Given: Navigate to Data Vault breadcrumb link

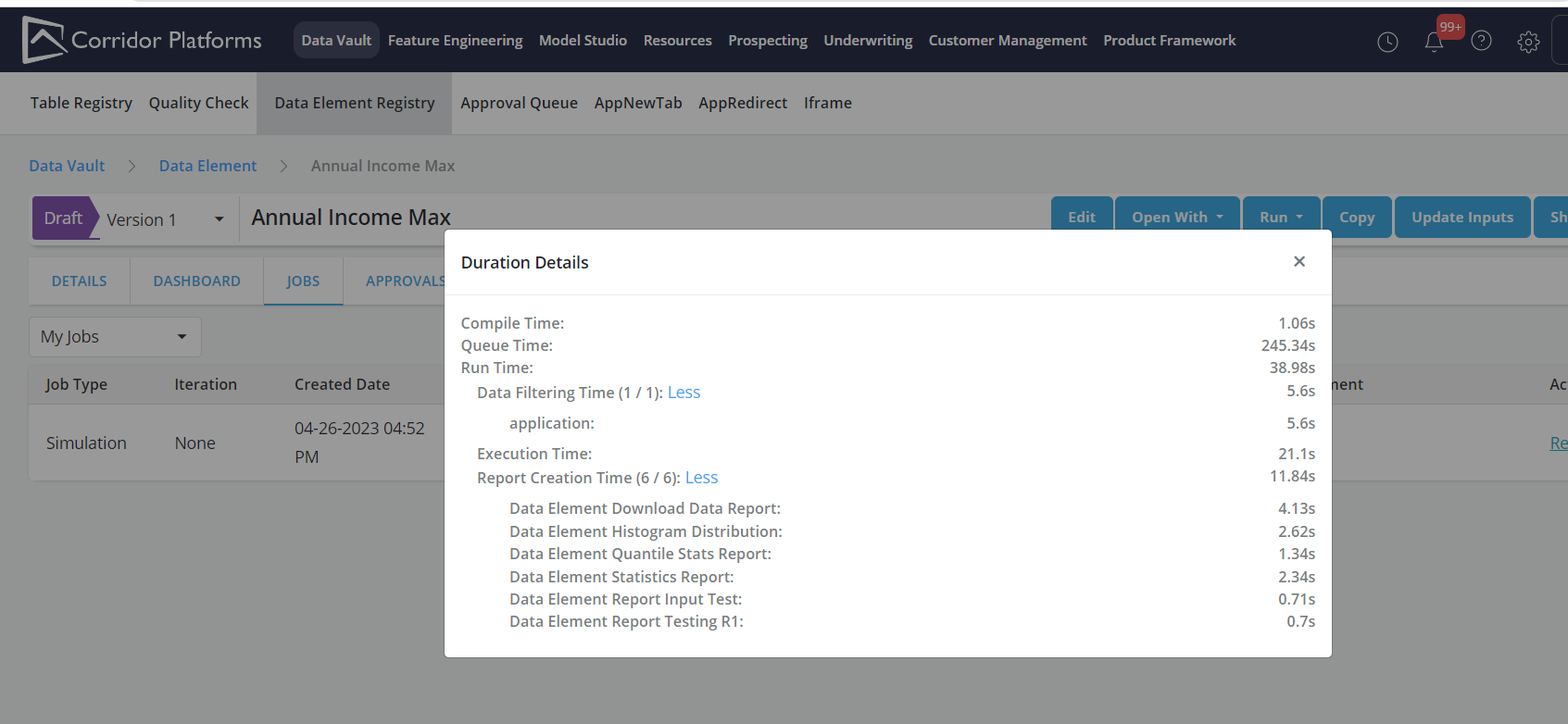Looking at the screenshot, I should (x=67, y=166).
